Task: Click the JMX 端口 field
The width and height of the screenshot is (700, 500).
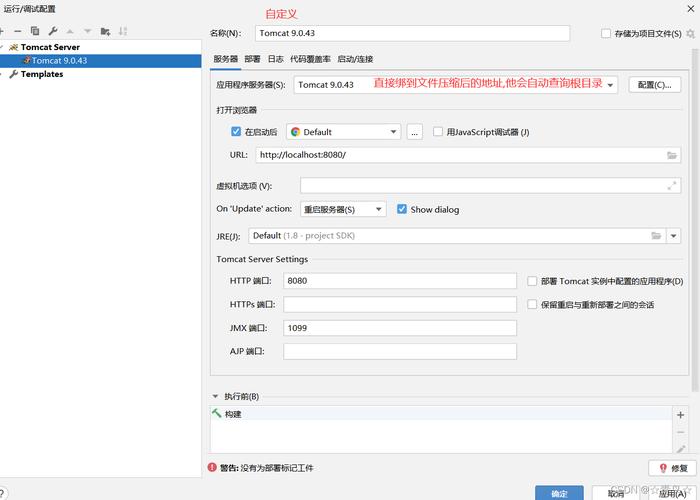Action: [400, 328]
